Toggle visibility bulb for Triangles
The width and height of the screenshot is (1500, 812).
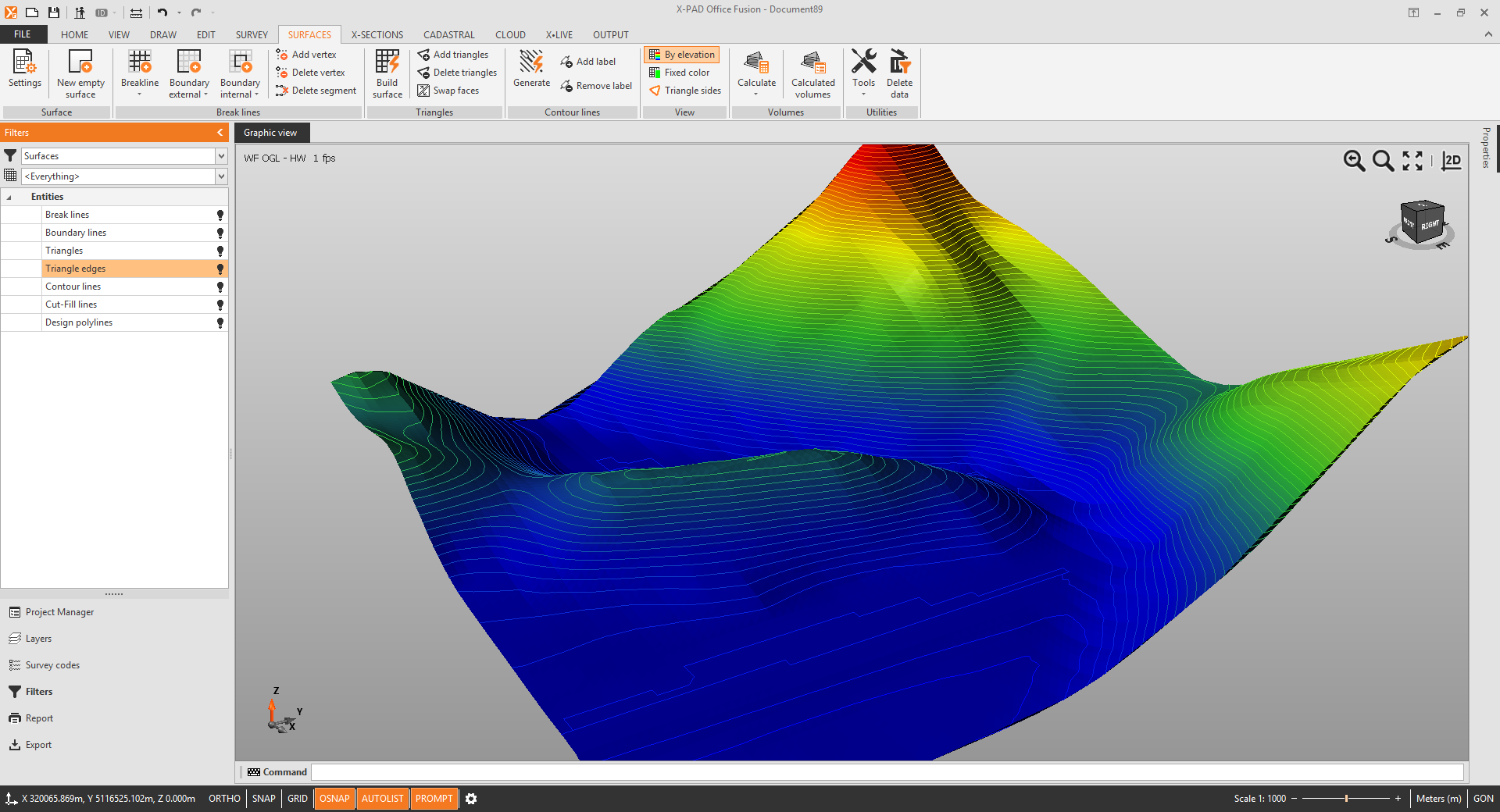[x=220, y=251]
